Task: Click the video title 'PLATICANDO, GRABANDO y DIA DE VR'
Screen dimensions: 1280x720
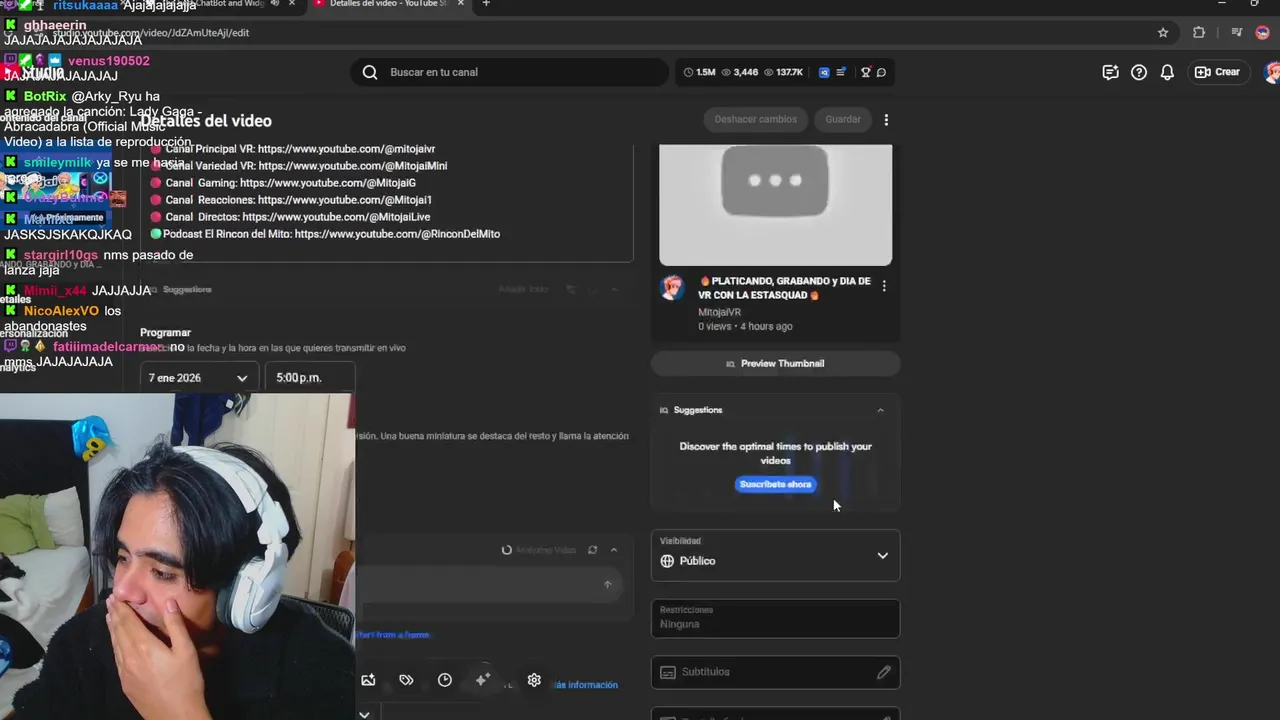Action: 785,288
